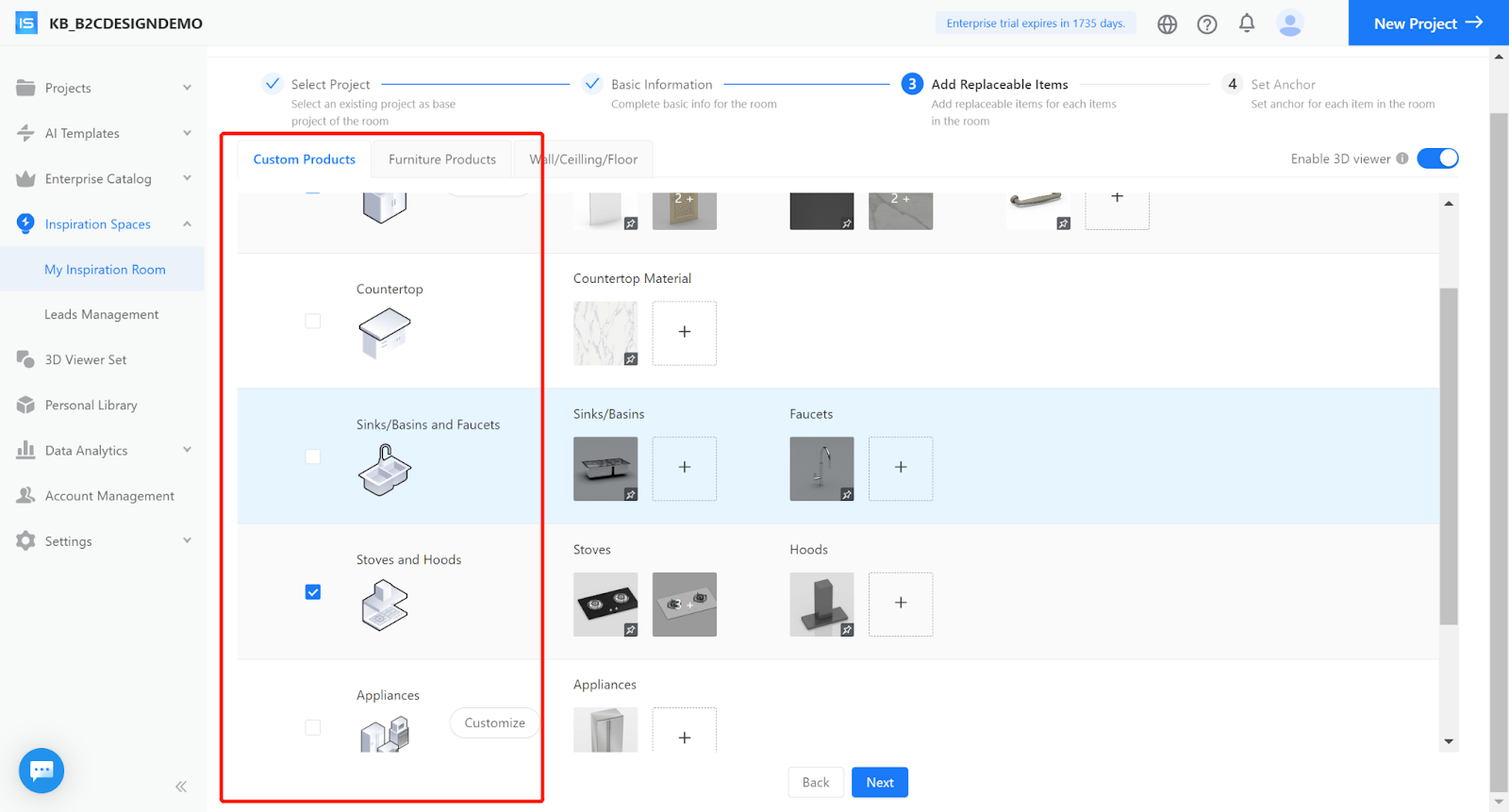This screenshot has width=1509, height=812.
Task: Check the Countertop checkbox
Action: click(x=313, y=321)
